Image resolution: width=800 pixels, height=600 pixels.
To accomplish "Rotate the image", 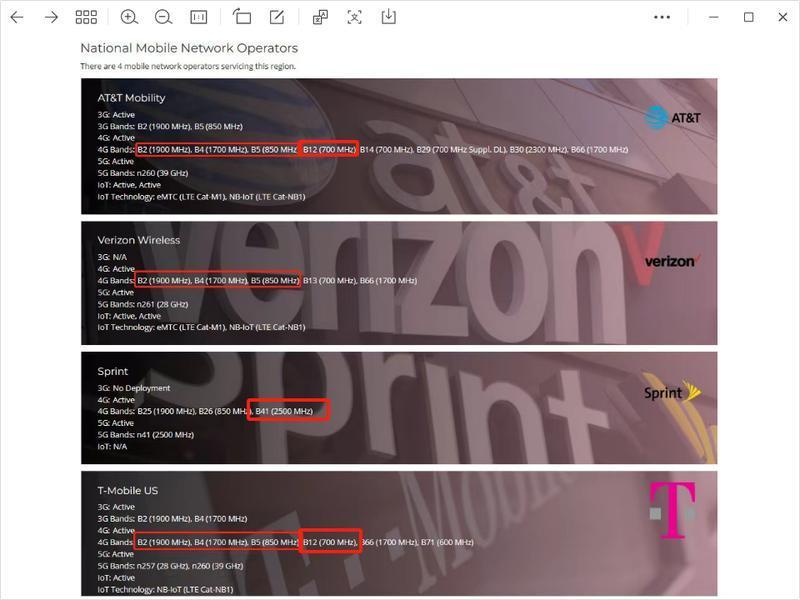I will [x=242, y=17].
